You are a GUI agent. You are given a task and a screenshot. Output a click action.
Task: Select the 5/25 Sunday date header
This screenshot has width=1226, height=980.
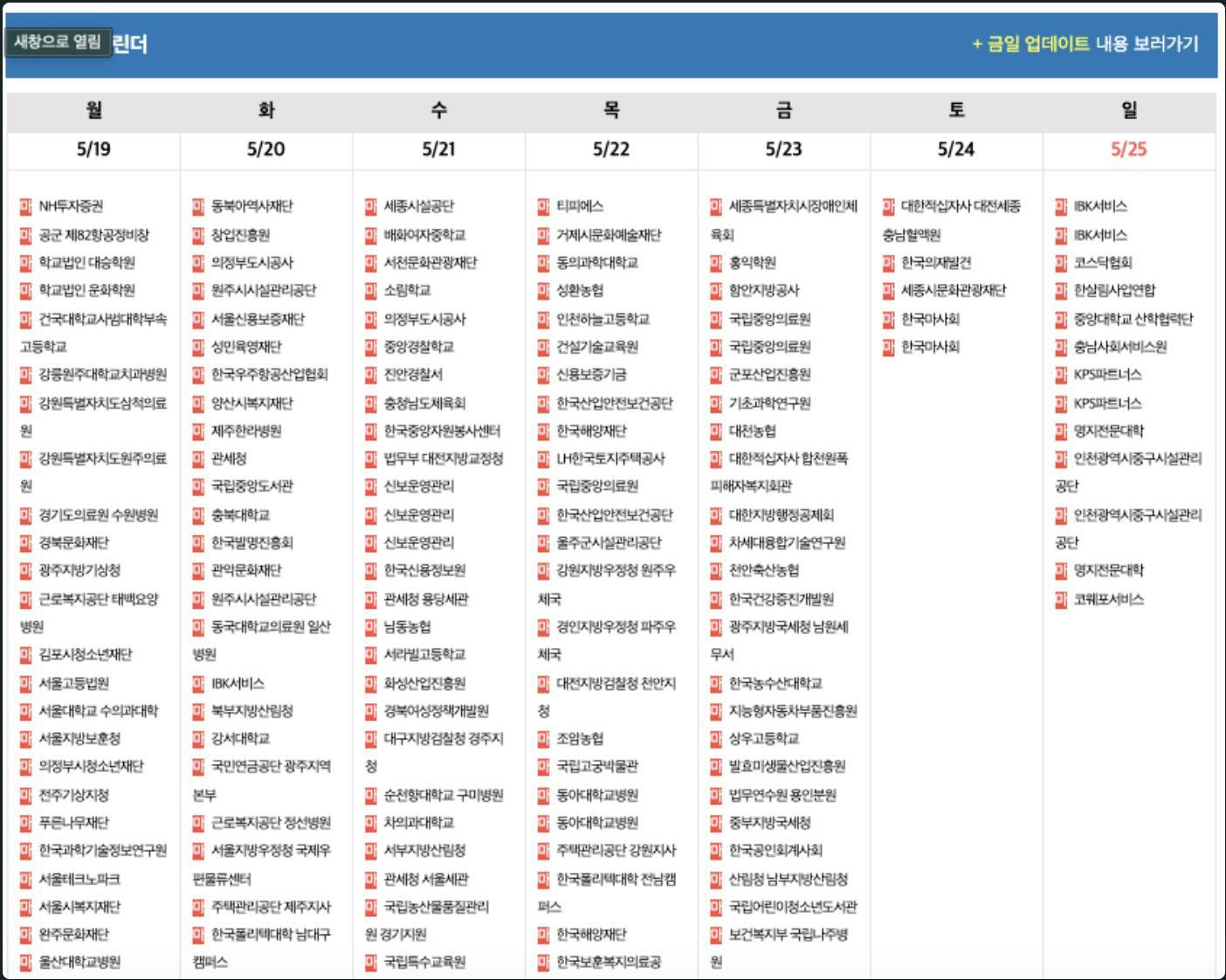(1128, 149)
